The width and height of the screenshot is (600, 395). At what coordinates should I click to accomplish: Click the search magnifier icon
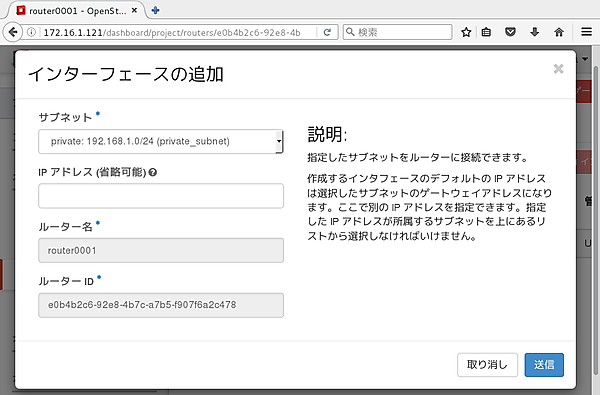coord(350,32)
